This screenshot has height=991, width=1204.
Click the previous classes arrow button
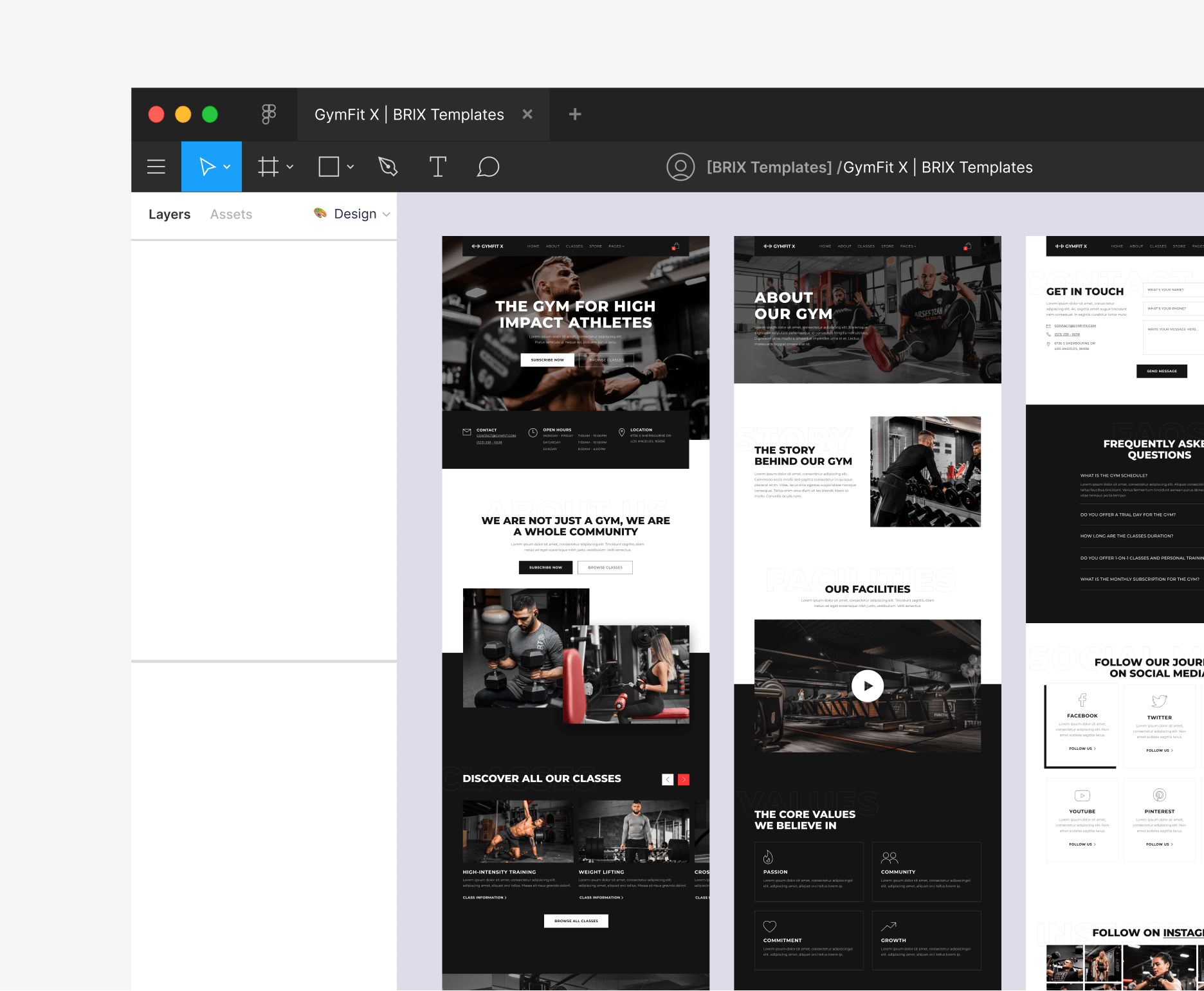point(668,779)
